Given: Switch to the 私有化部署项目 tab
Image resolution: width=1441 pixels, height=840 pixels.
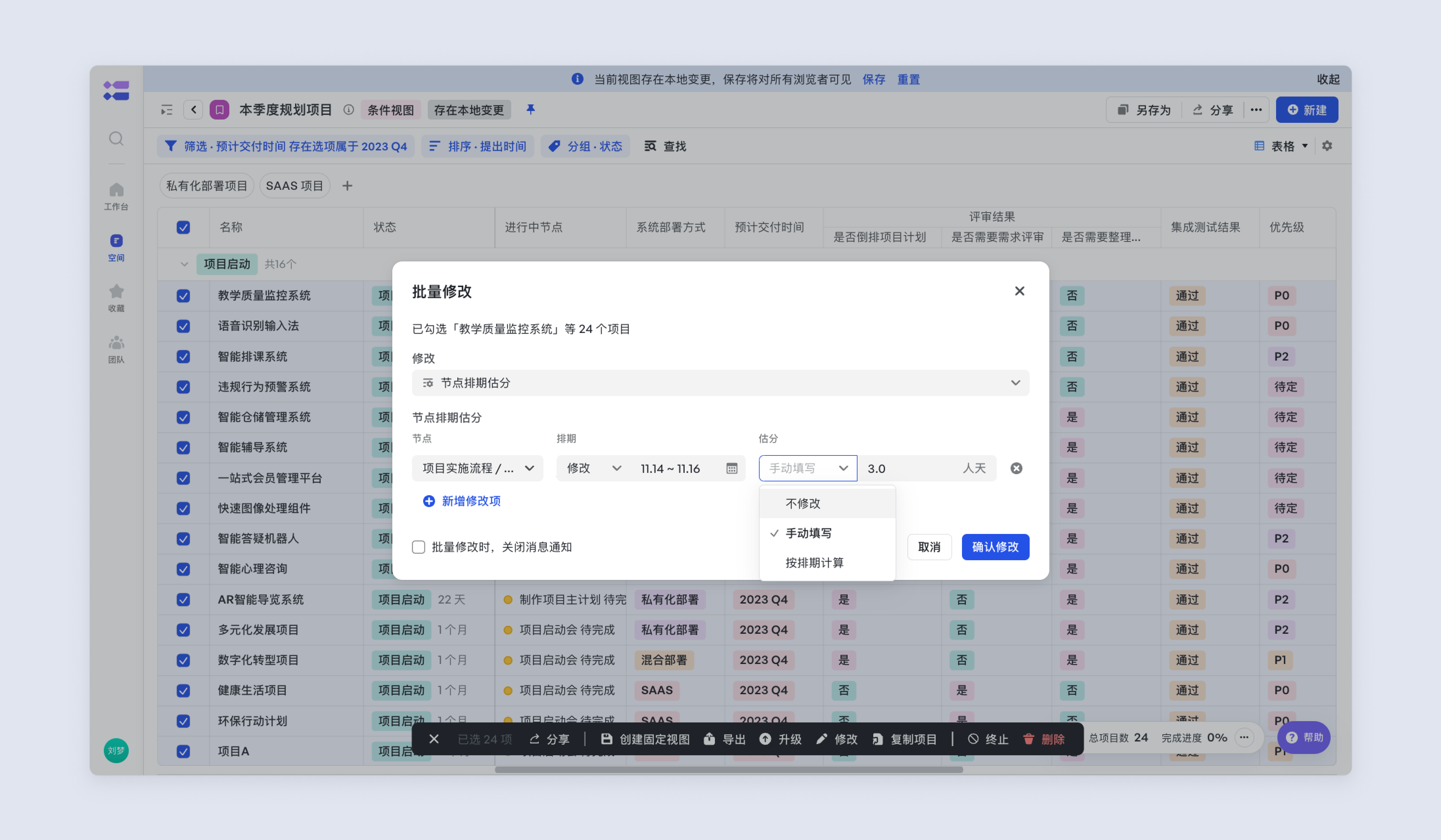Looking at the screenshot, I should [x=206, y=186].
